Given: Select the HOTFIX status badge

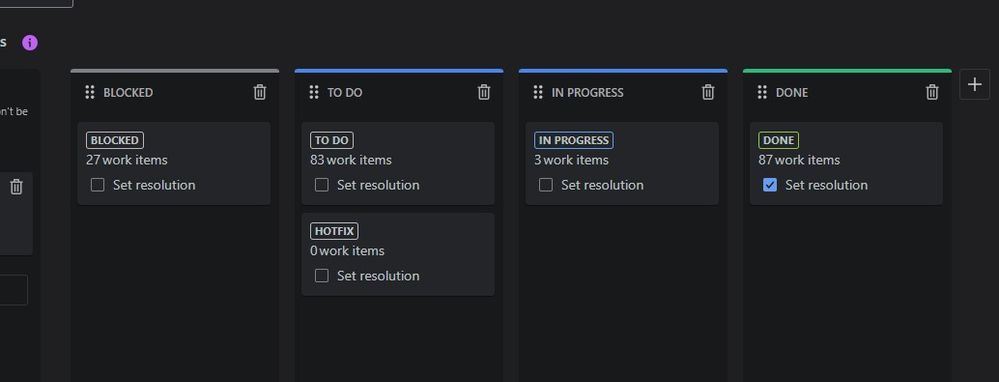Looking at the screenshot, I should [x=334, y=231].
